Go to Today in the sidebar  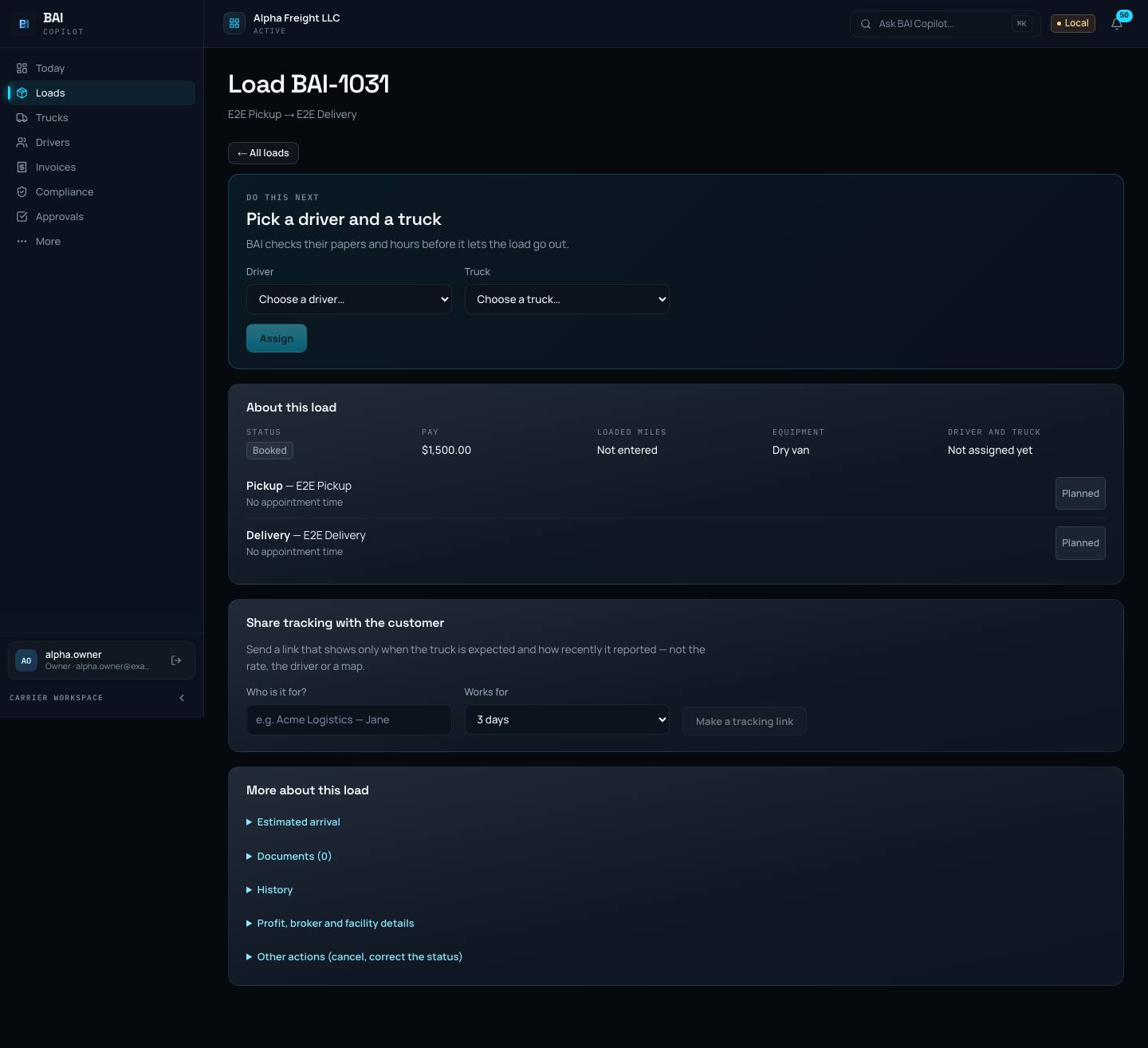pyautogui.click(x=101, y=69)
